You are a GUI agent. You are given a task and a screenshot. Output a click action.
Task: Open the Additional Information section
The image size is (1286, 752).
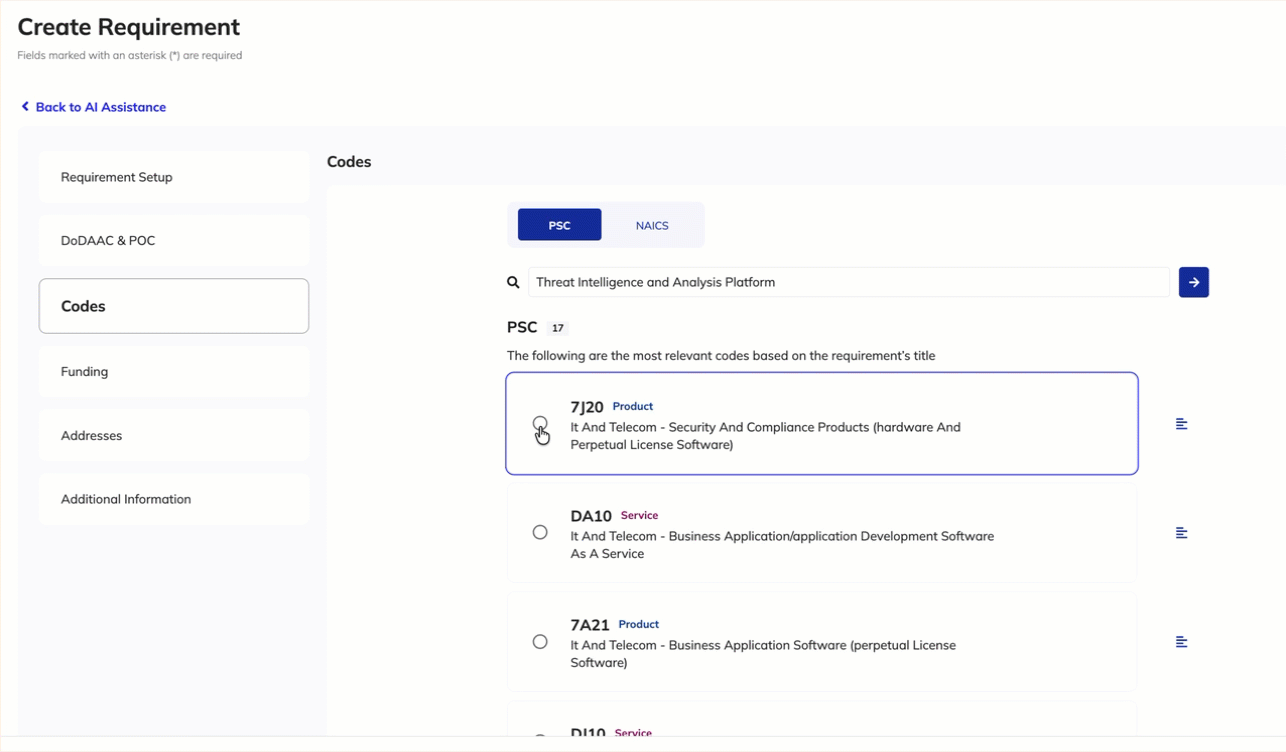pos(174,499)
